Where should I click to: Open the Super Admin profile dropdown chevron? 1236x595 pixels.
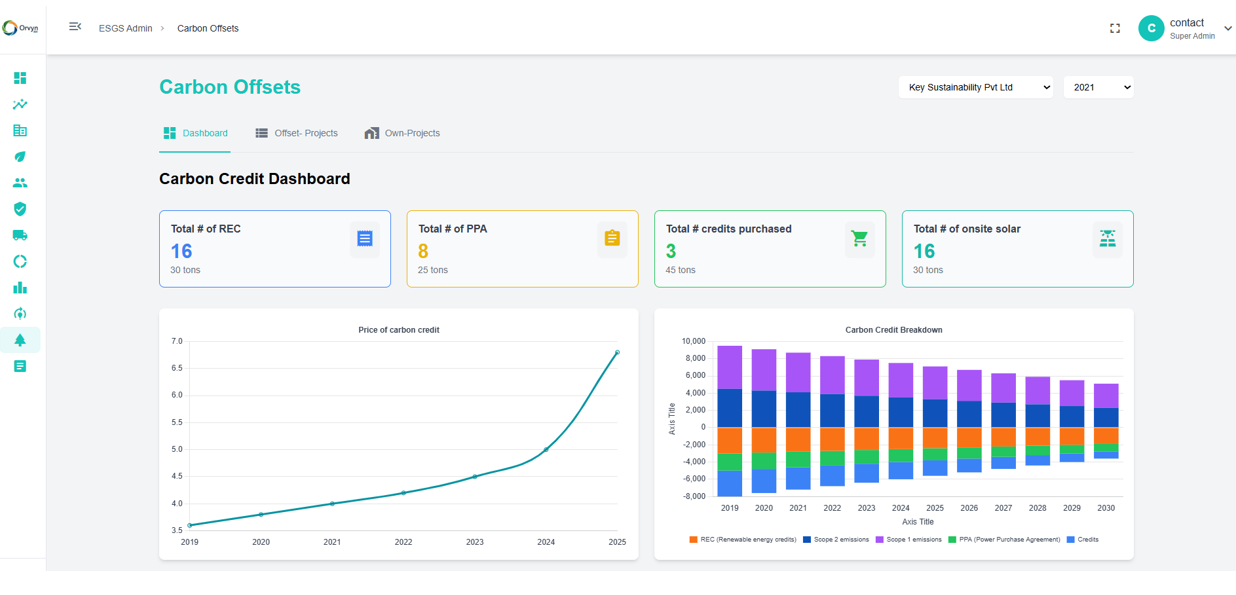(1228, 29)
